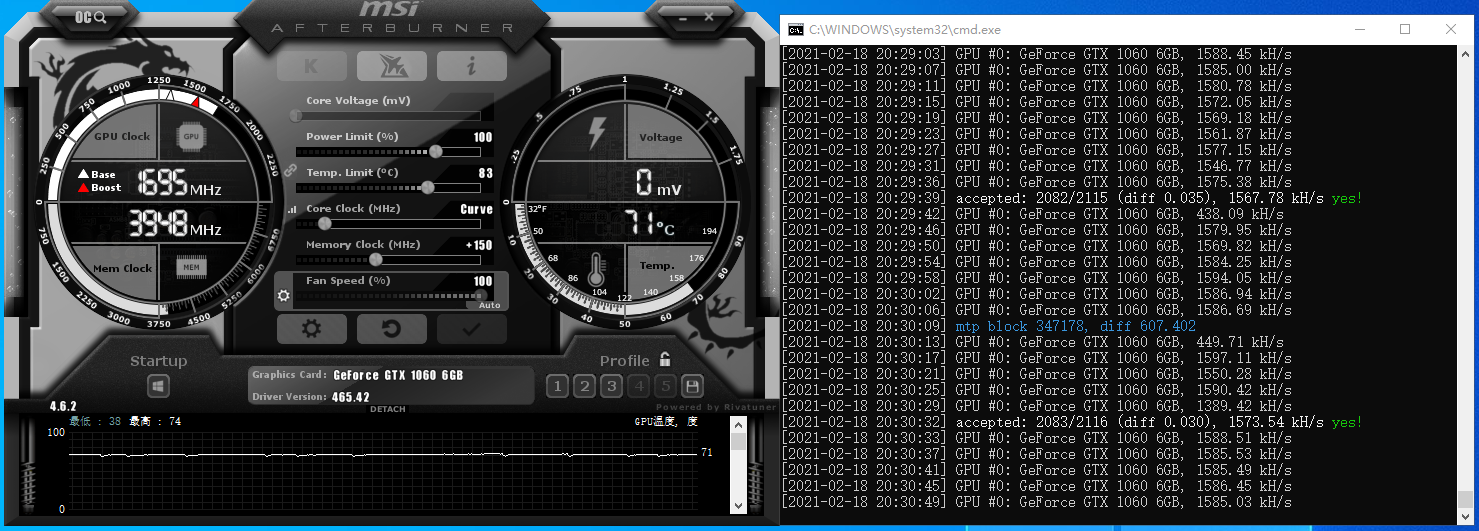1479x531 pixels.
Task: Open Afterburner settings with the large gear button
Action: 312,328
